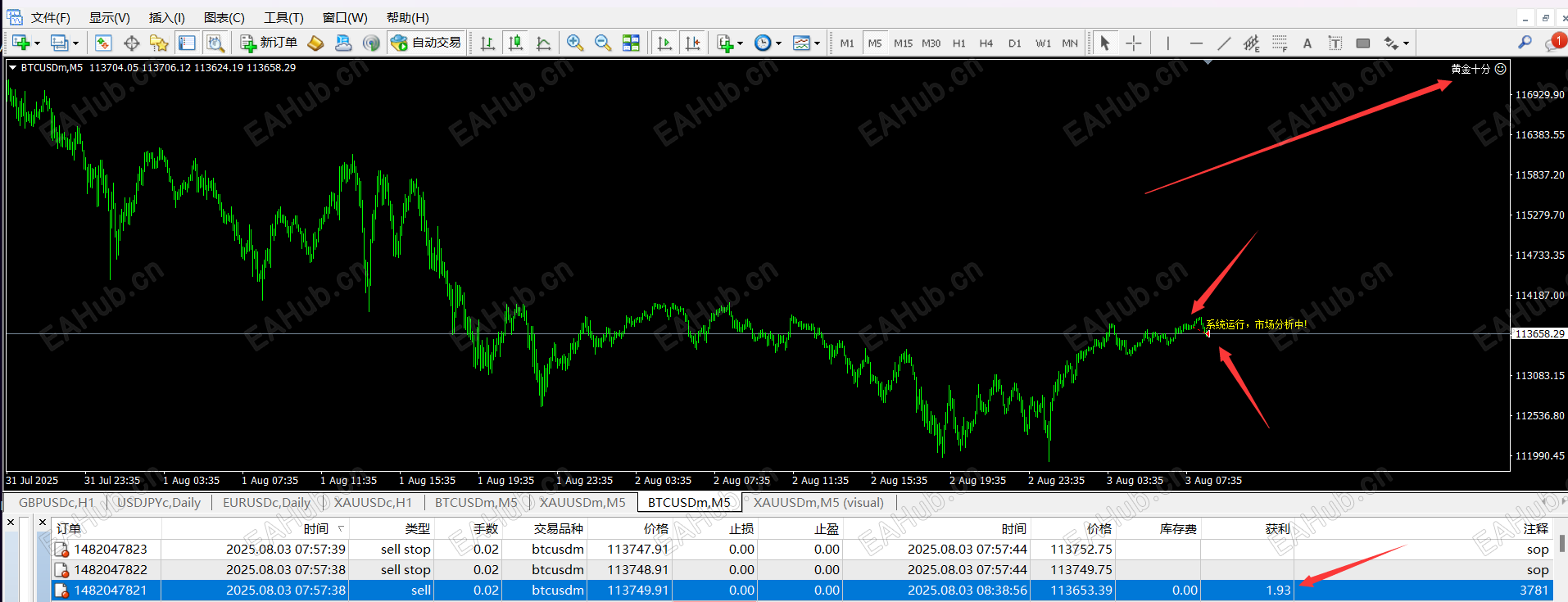
Task: Toggle Chart Shift
Action: pos(693,43)
